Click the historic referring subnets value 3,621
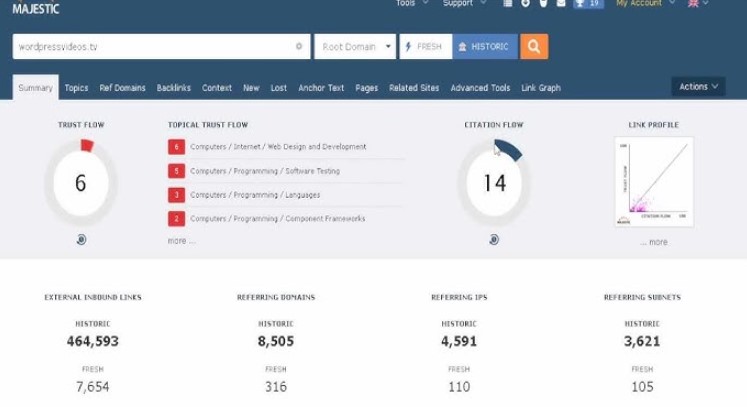The image size is (747, 407). tap(642, 341)
